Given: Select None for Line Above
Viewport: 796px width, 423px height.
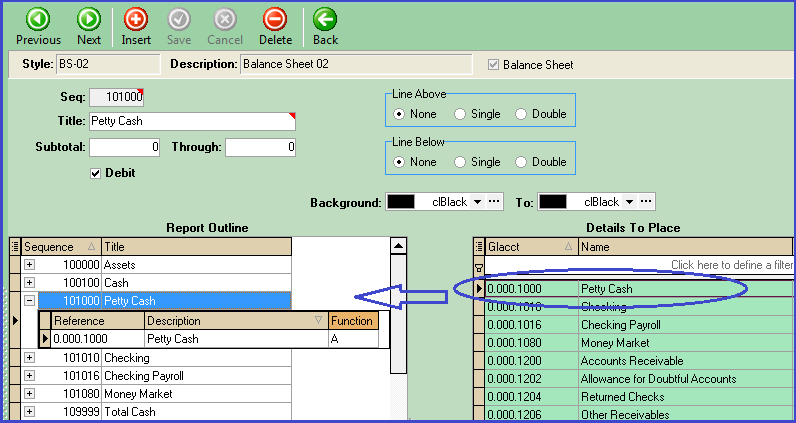Looking at the screenshot, I should [x=399, y=114].
